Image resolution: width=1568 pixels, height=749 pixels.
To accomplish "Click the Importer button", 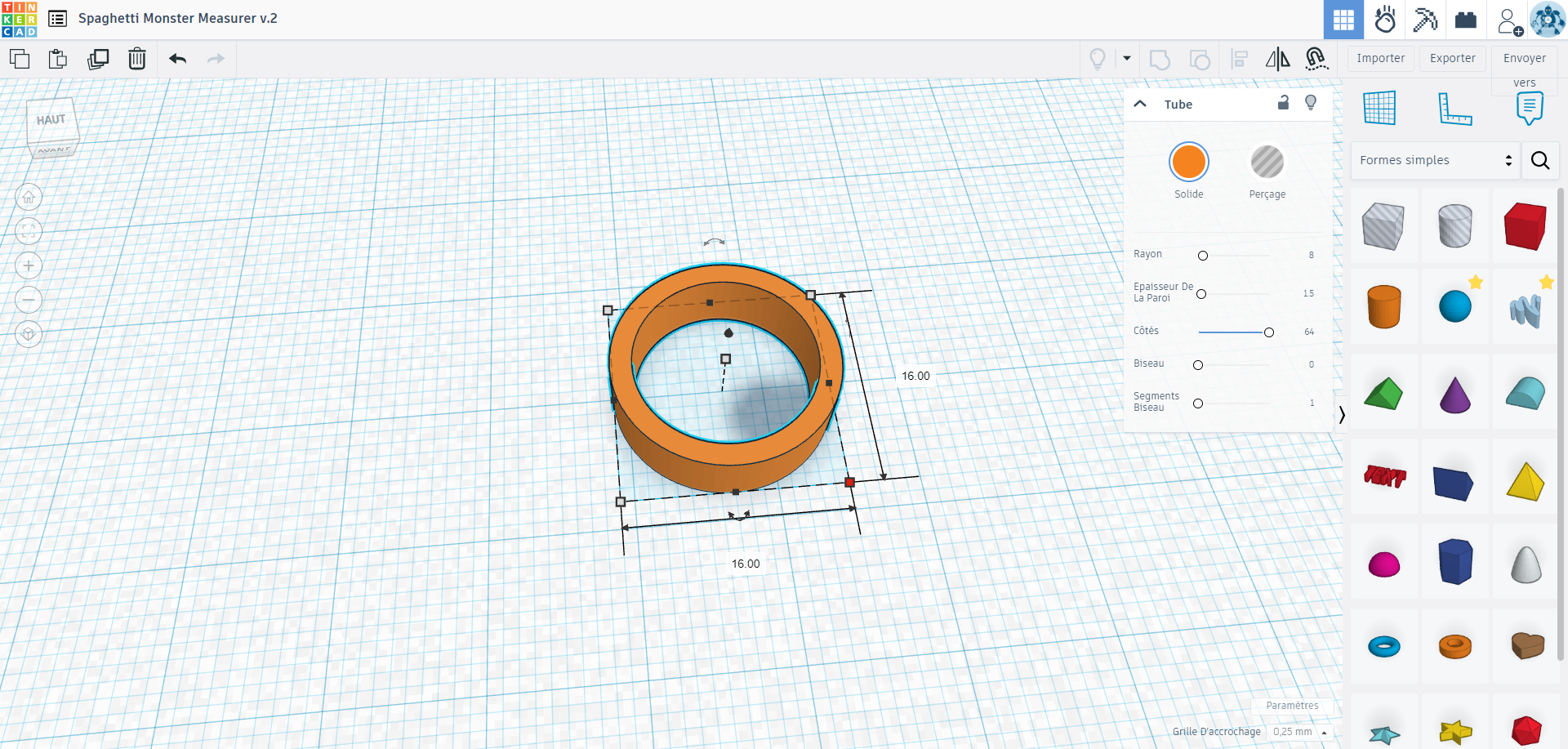I will [1381, 58].
